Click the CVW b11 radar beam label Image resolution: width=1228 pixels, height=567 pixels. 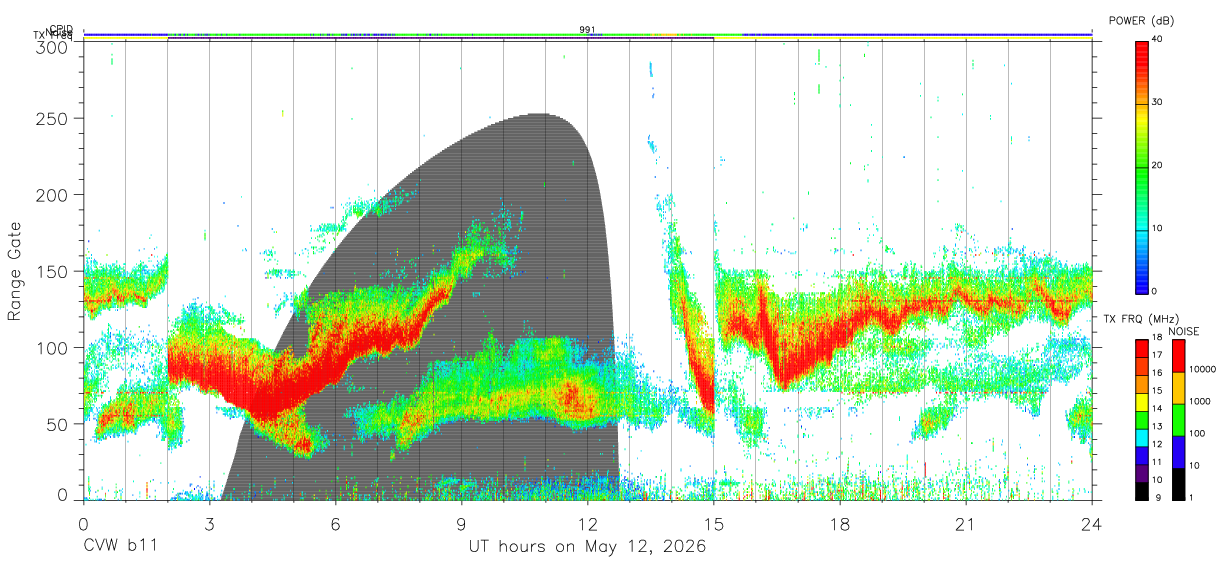[x=120, y=547]
